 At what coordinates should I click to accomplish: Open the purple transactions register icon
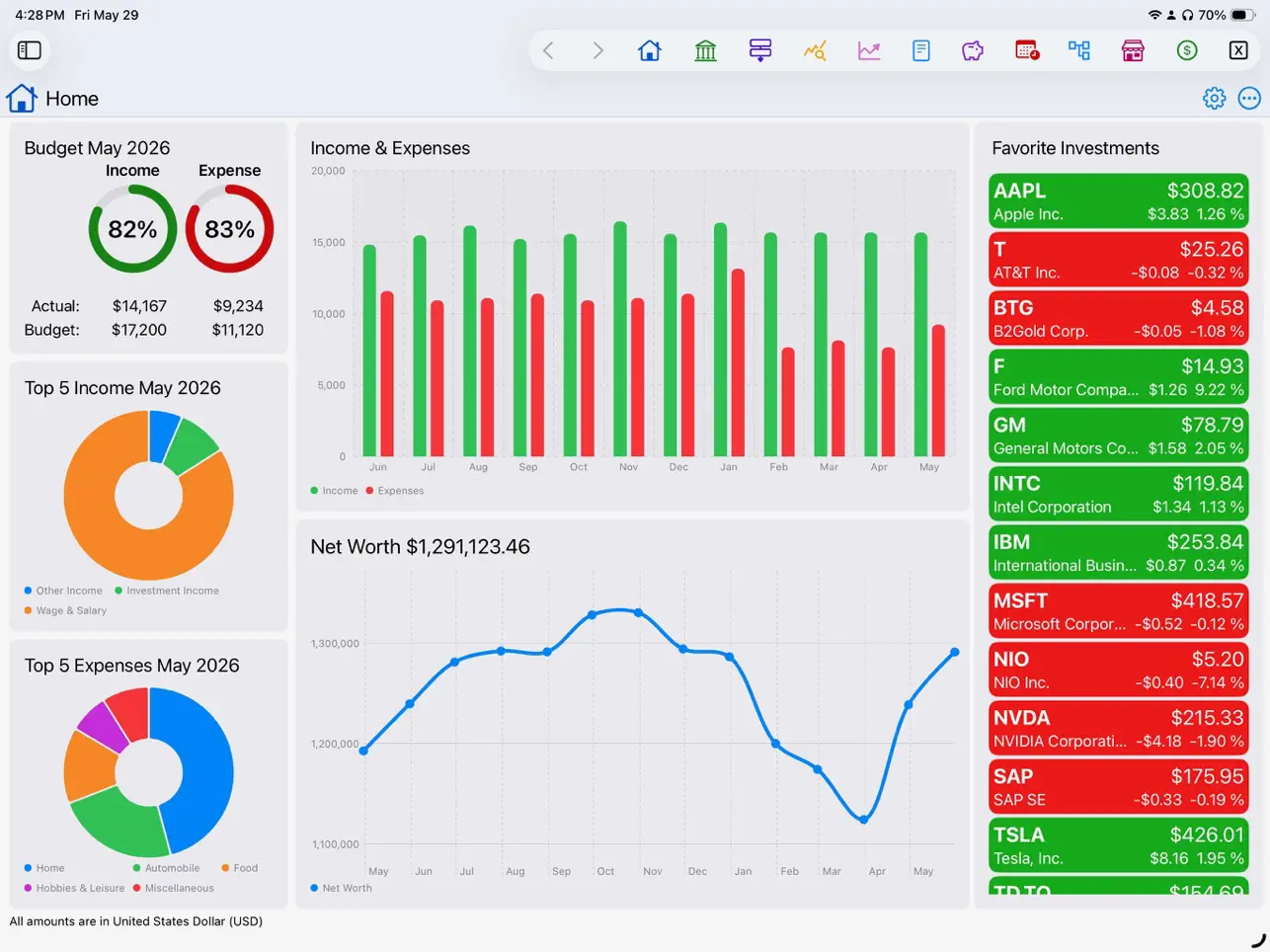(759, 50)
